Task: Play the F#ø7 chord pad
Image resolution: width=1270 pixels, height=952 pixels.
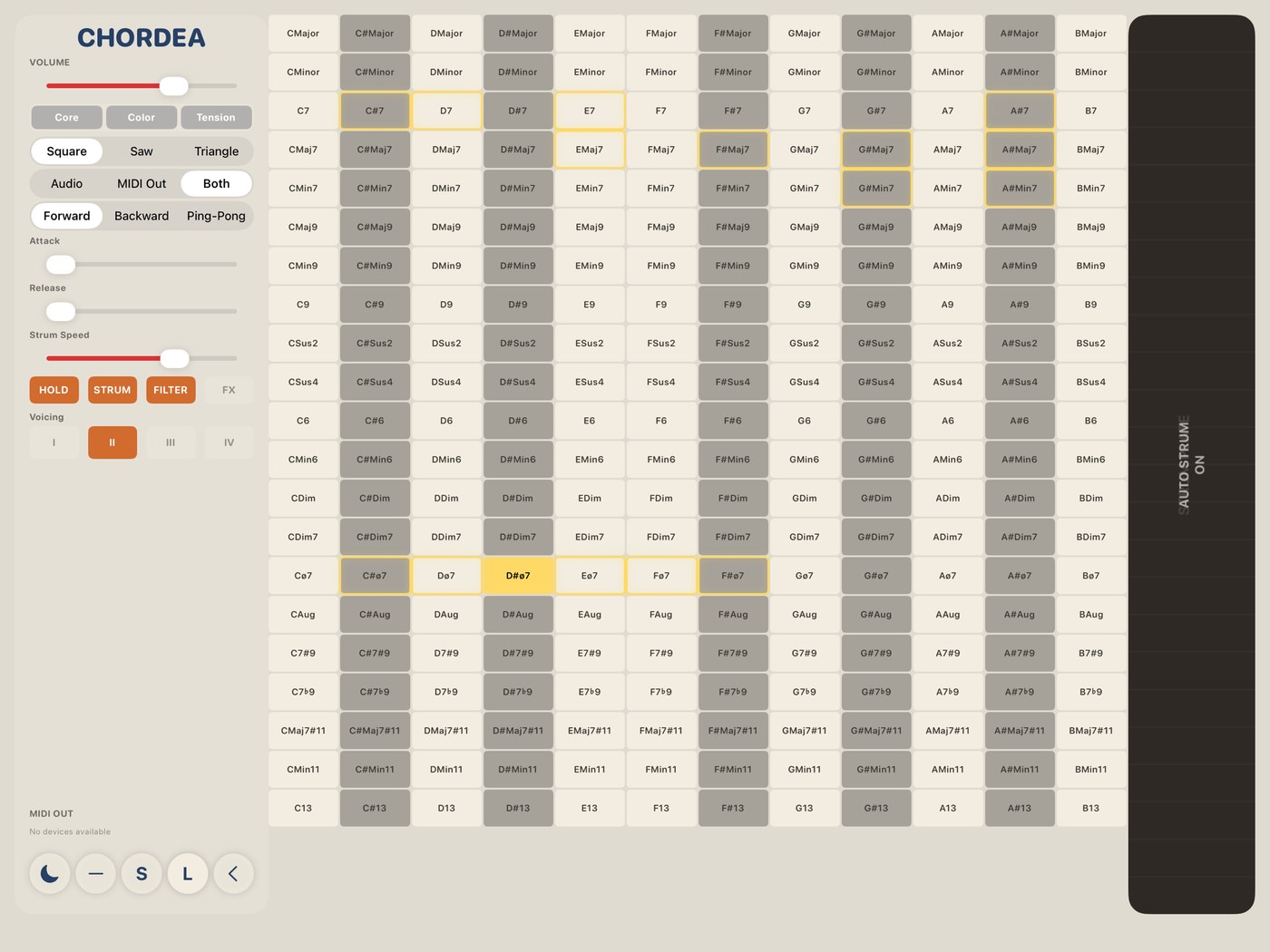Action: [733, 576]
